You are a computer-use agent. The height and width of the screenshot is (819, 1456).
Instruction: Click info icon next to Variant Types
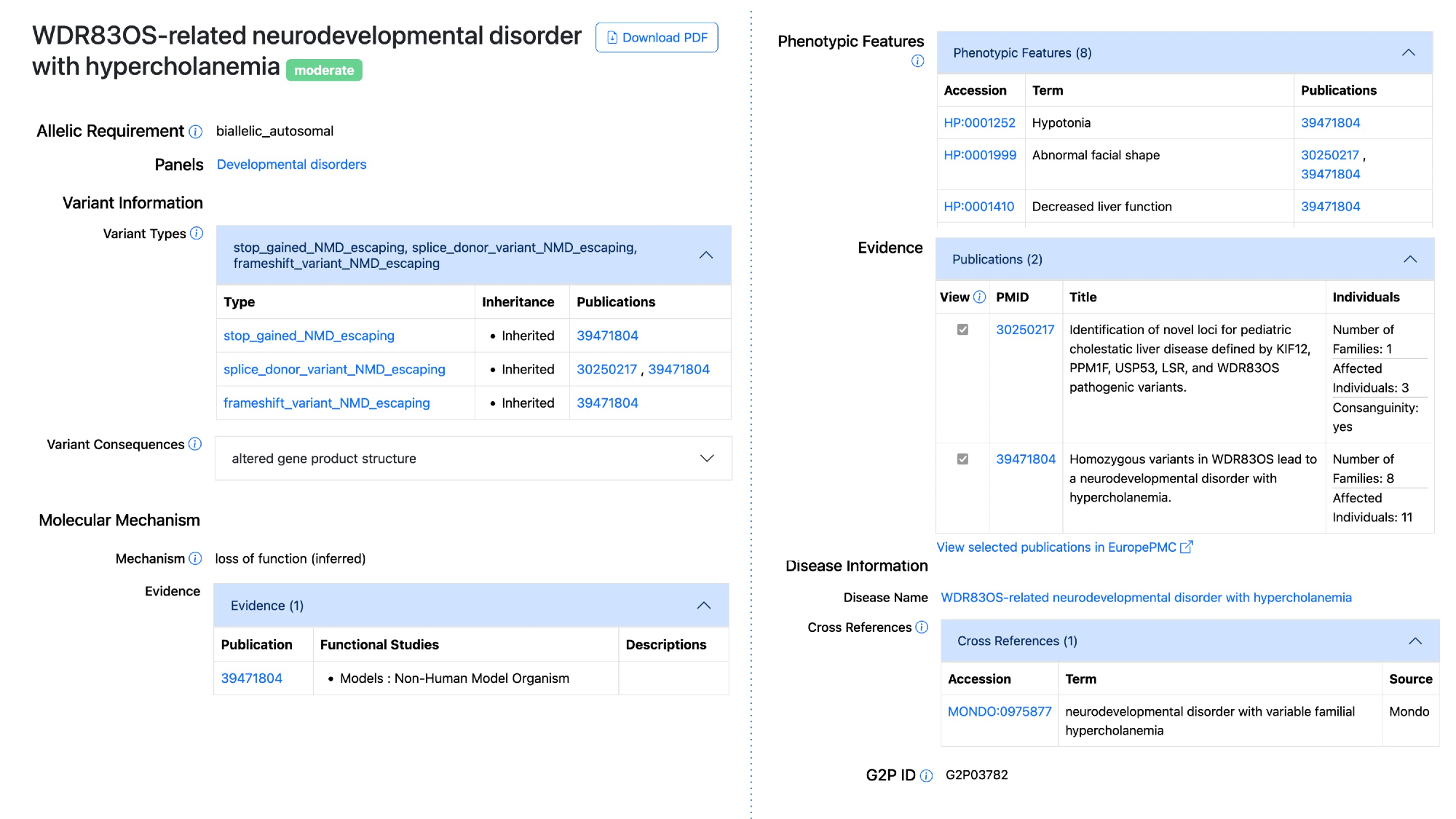(197, 234)
